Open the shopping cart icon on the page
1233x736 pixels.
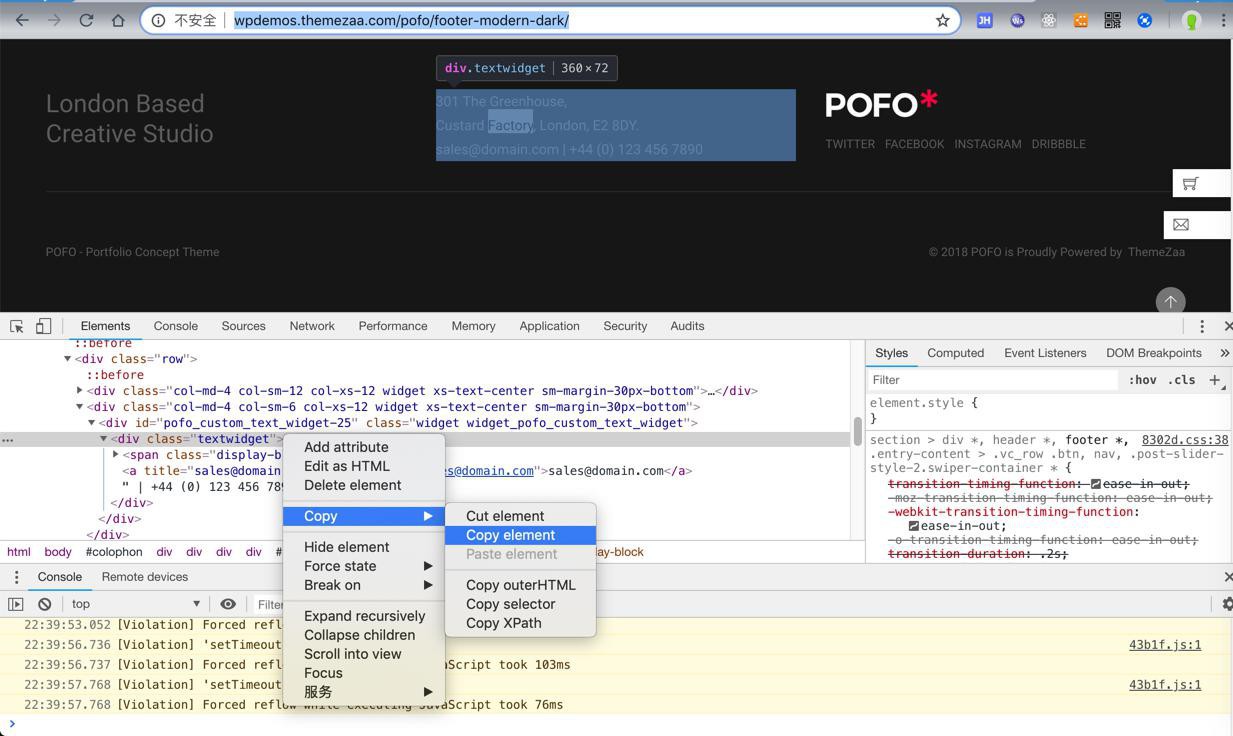pos(1190,183)
